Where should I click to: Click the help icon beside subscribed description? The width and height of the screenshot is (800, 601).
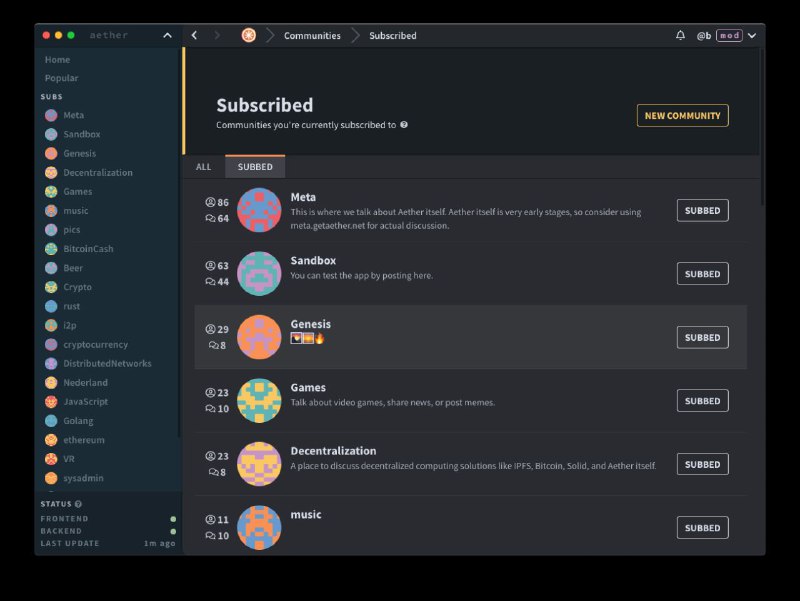point(404,125)
